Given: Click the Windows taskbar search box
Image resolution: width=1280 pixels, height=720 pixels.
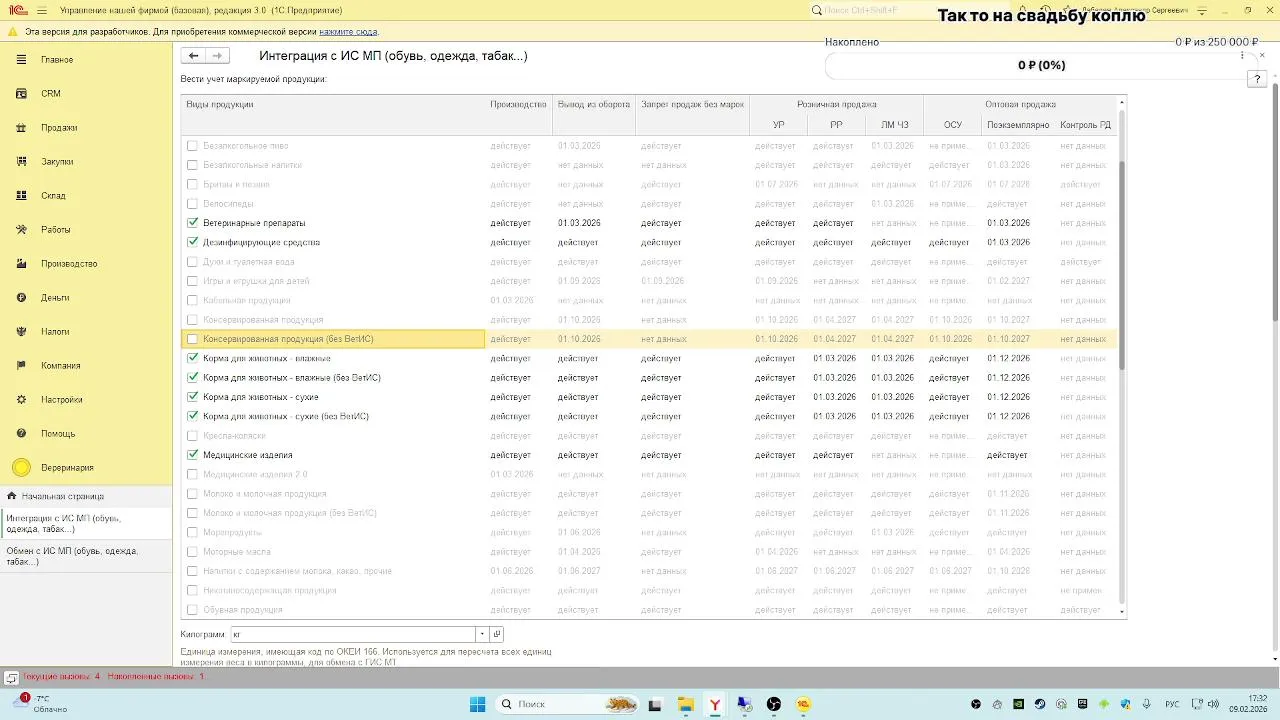Looking at the screenshot, I should 568,704.
